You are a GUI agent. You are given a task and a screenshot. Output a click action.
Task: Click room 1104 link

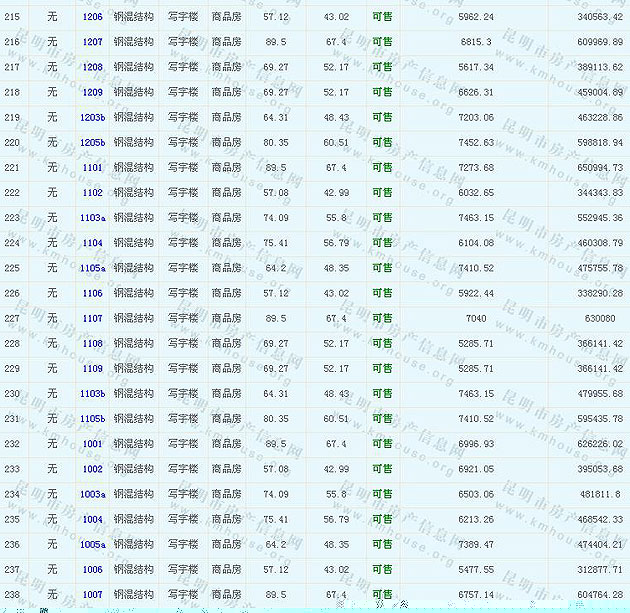coord(92,243)
